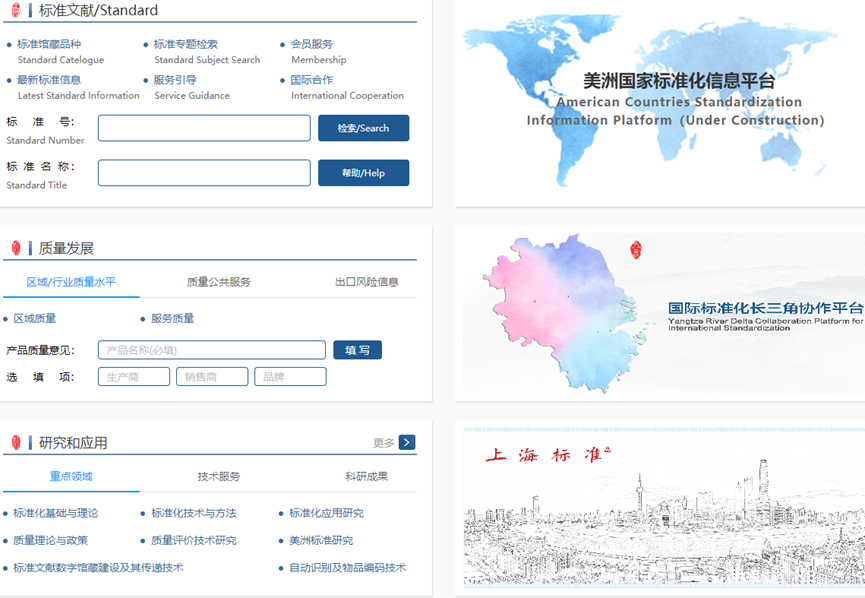Screen dimensions: 865x598
Task: Click the red seal icon beside 质量发展
Action: pyautogui.click(x=16, y=248)
